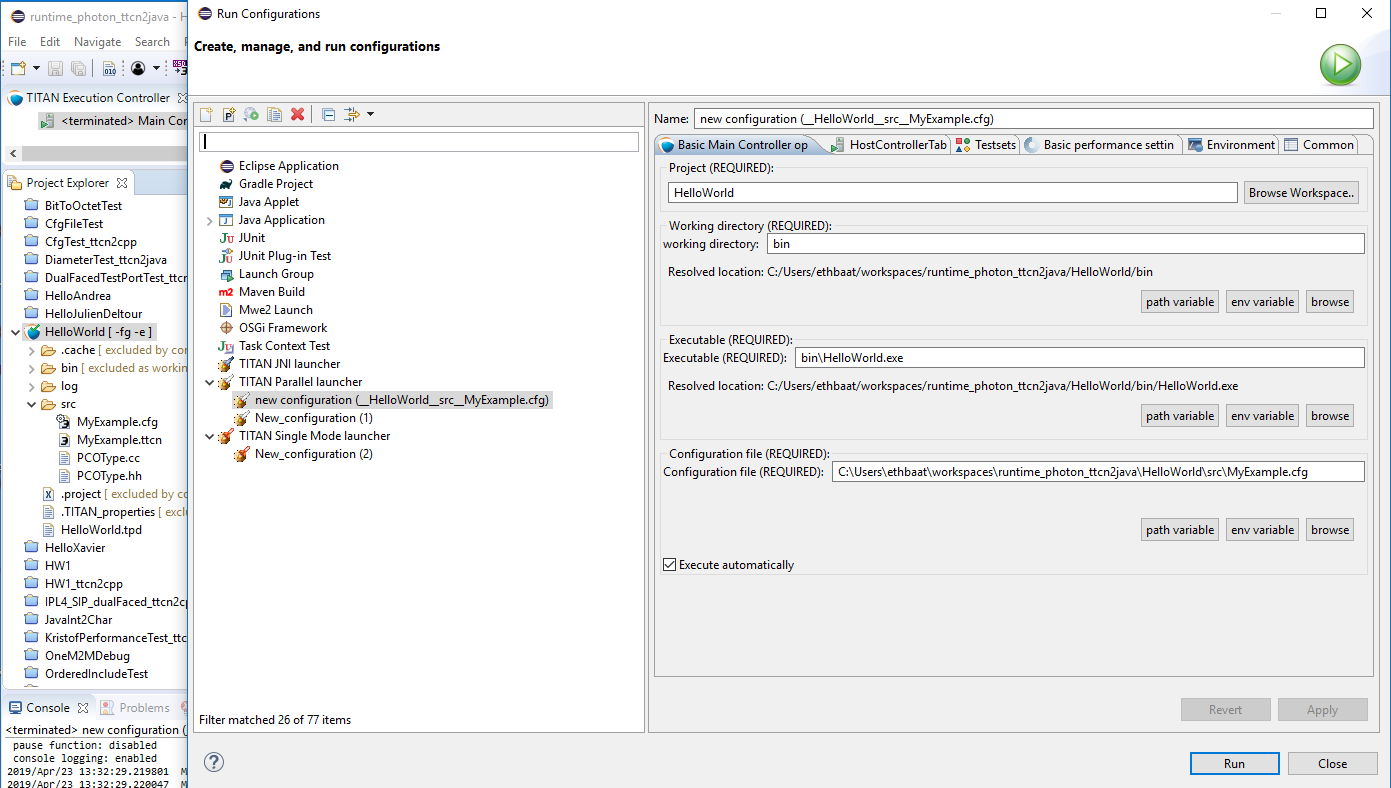Select JUnit launch type

point(242,238)
